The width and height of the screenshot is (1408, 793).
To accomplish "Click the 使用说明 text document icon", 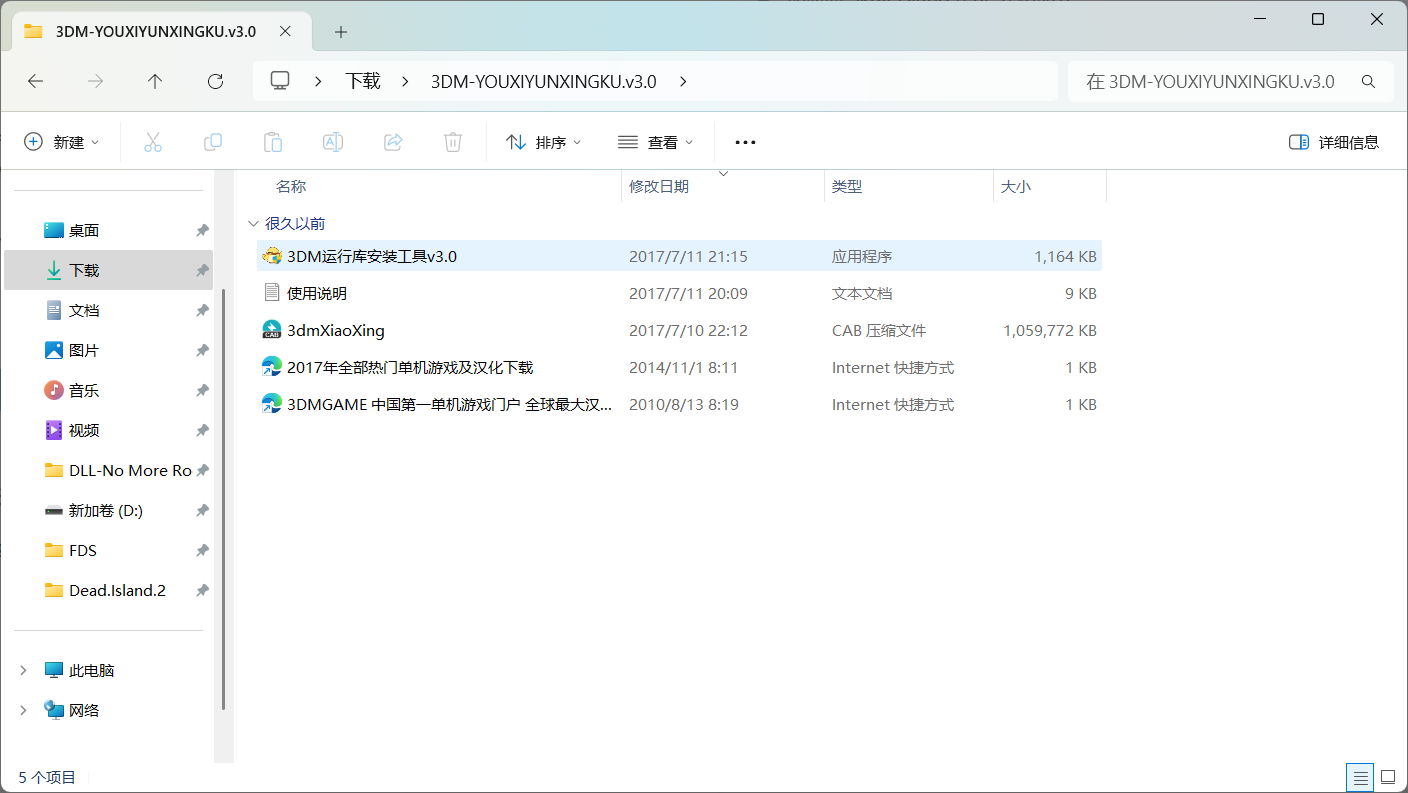I will [x=272, y=293].
